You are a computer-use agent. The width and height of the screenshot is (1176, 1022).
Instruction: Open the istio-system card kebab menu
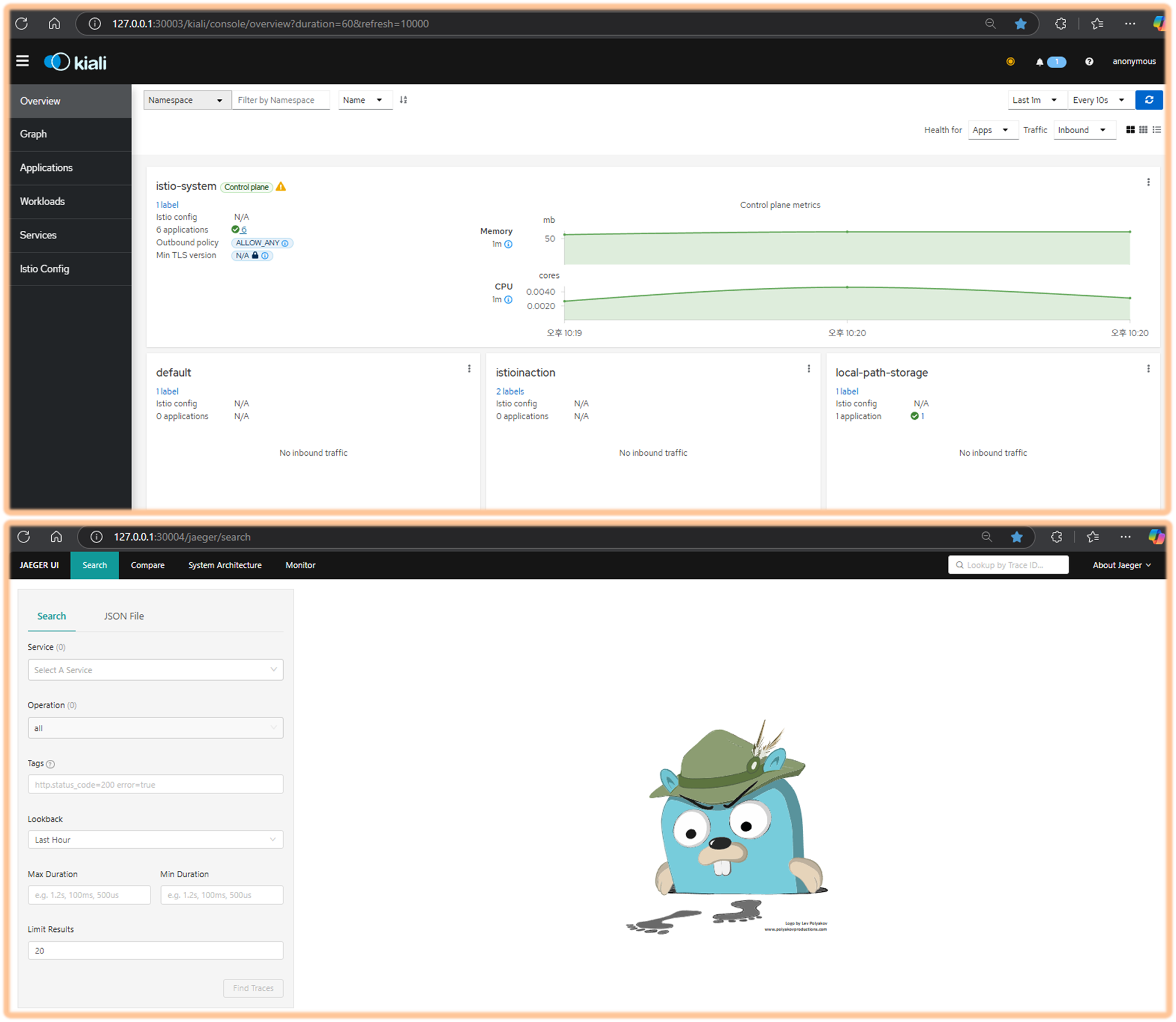click(1148, 182)
